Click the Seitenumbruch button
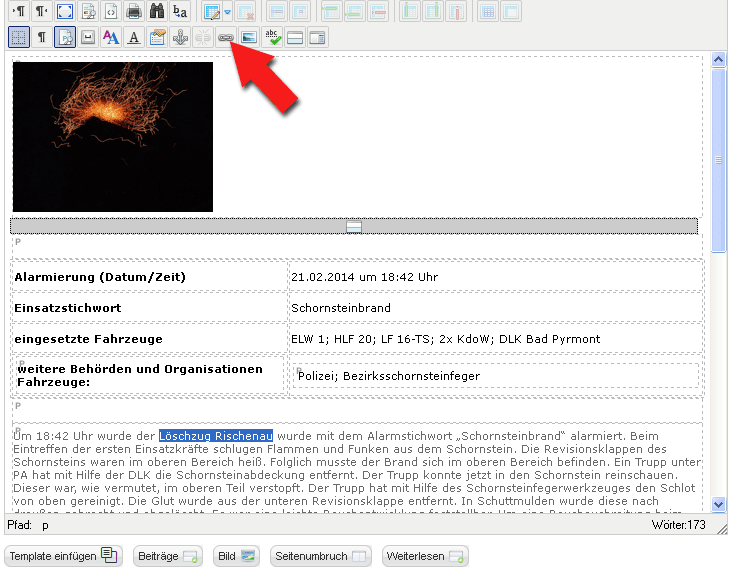 click(x=321, y=556)
